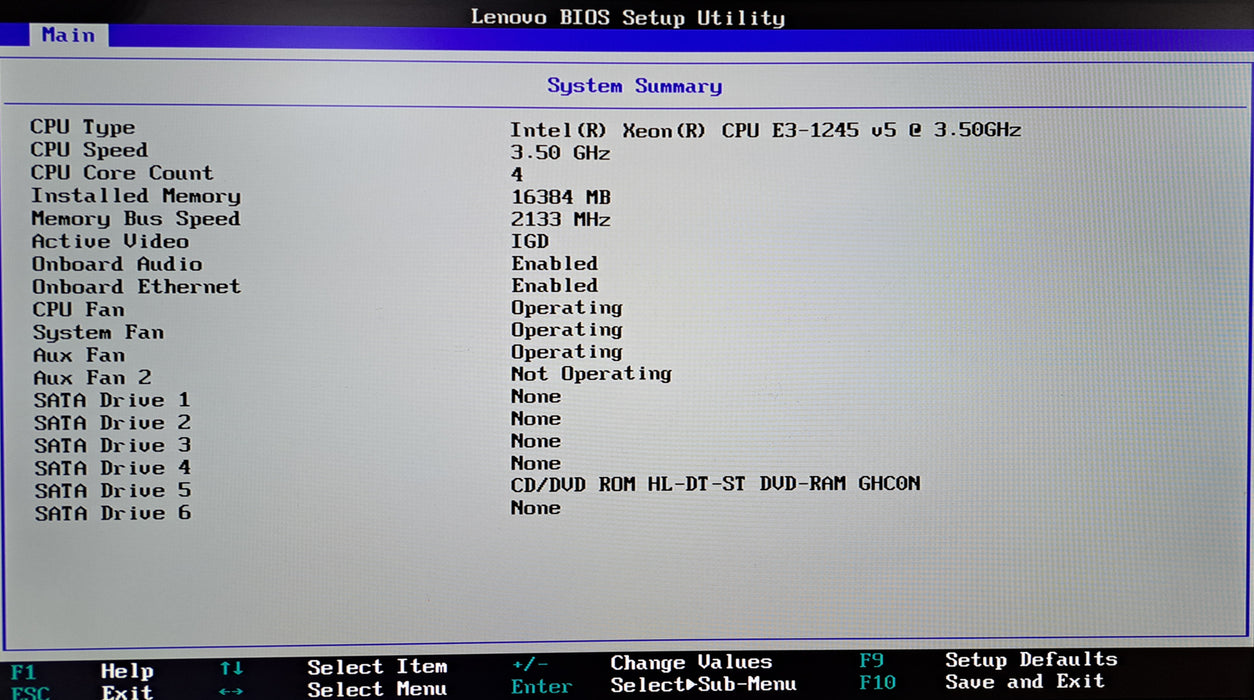Screen dimensions: 1254x700
Task: Click the SATA Drive 3 row label
Action: click(112, 445)
